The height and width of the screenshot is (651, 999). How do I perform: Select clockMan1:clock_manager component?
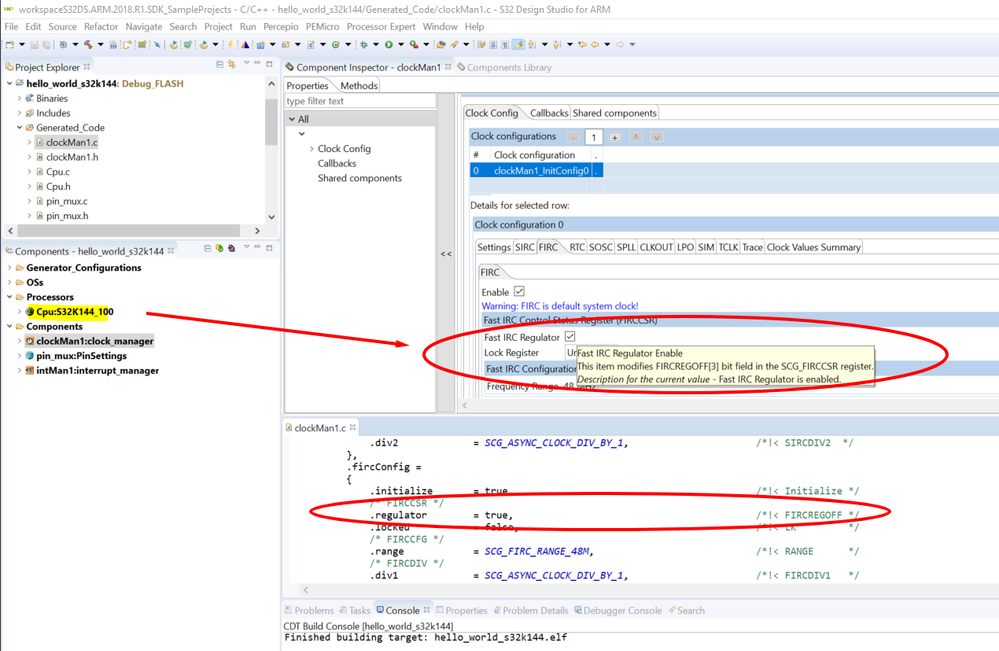[x=89, y=341]
